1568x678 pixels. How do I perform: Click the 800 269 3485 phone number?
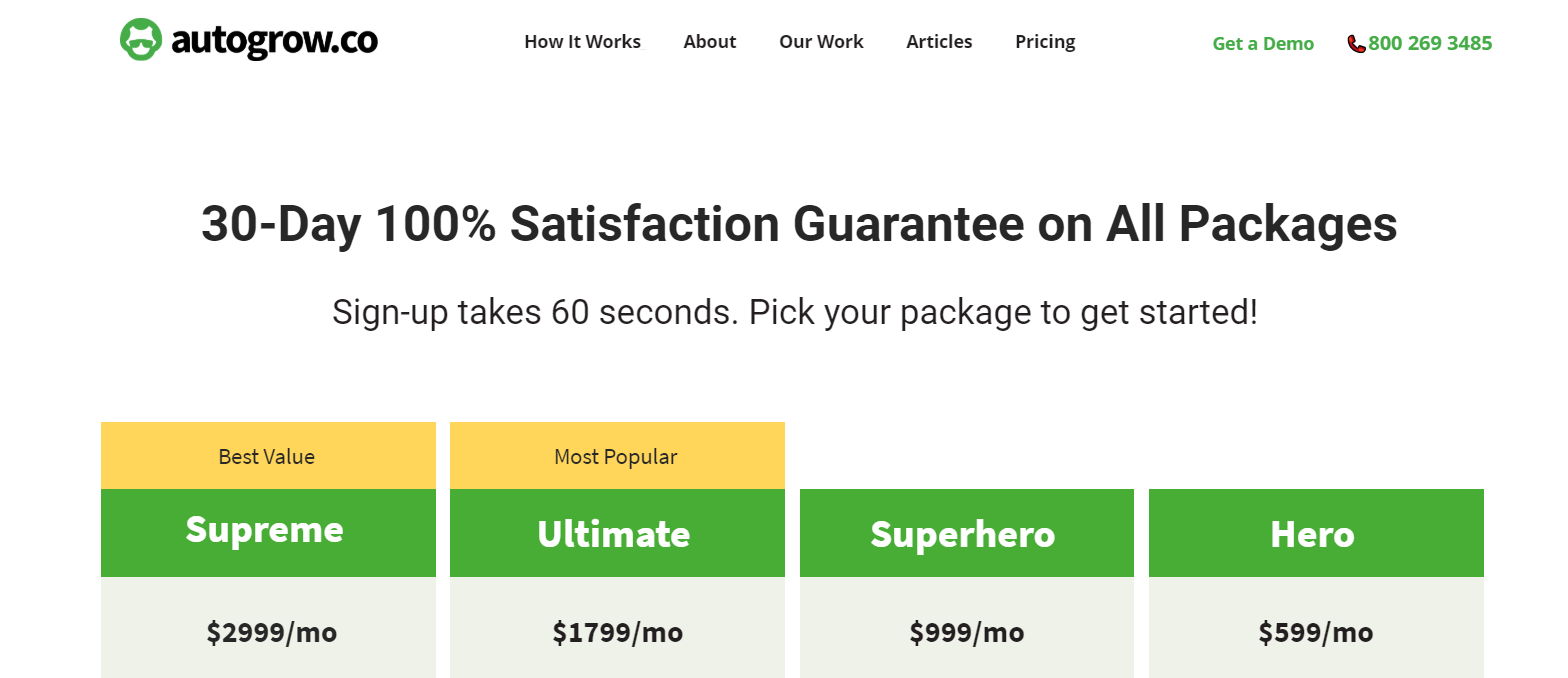pos(1430,43)
